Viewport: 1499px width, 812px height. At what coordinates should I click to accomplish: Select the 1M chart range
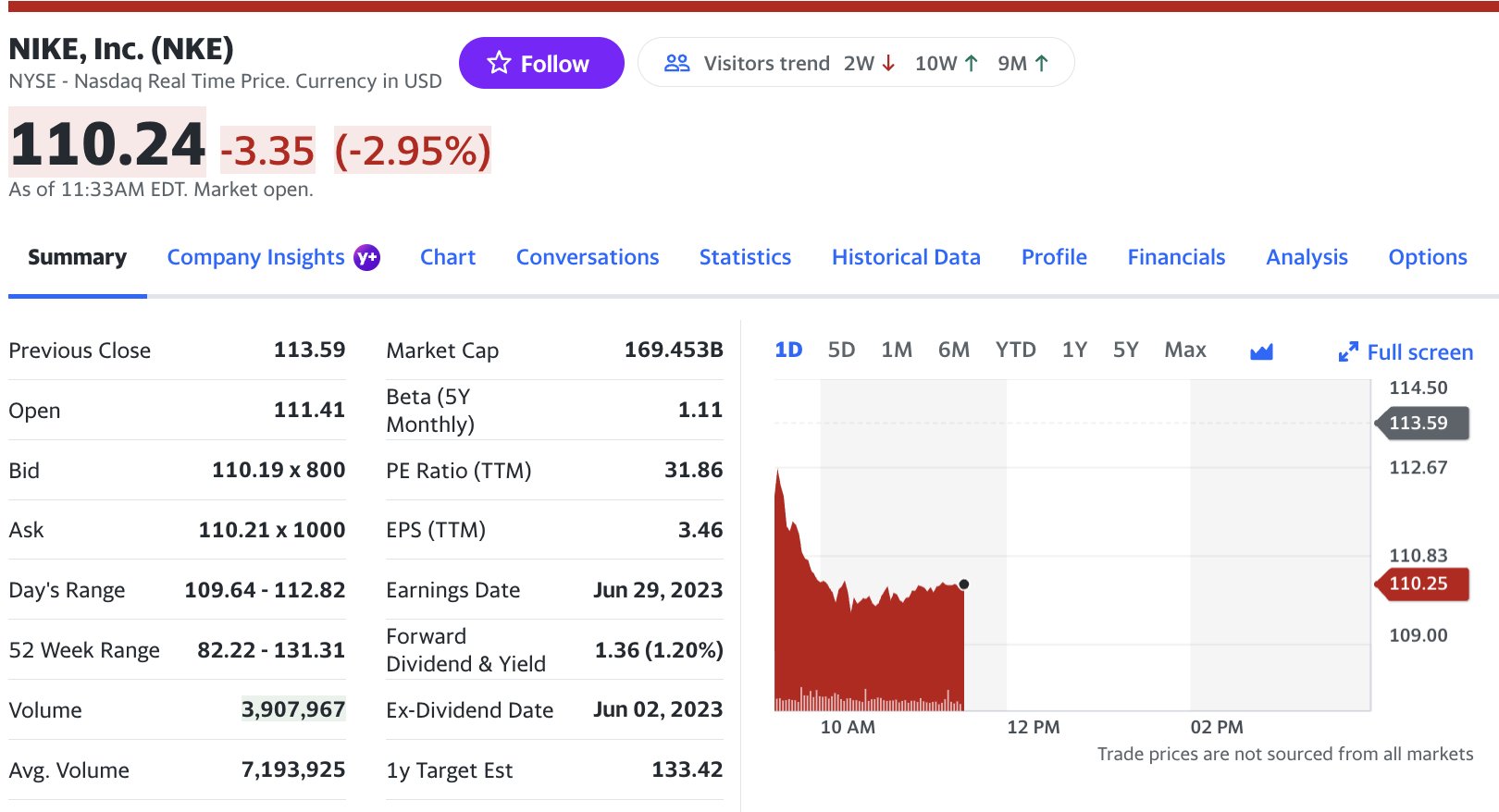[x=897, y=350]
